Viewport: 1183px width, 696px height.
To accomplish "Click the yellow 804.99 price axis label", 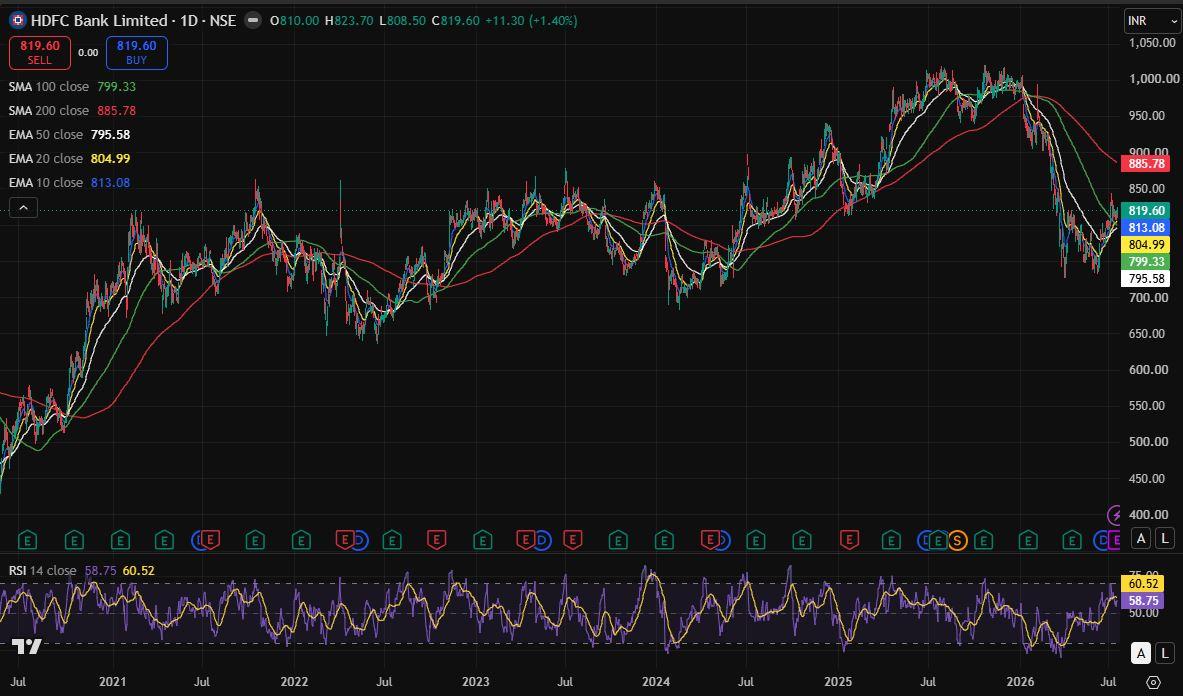I will click(1146, 244).
